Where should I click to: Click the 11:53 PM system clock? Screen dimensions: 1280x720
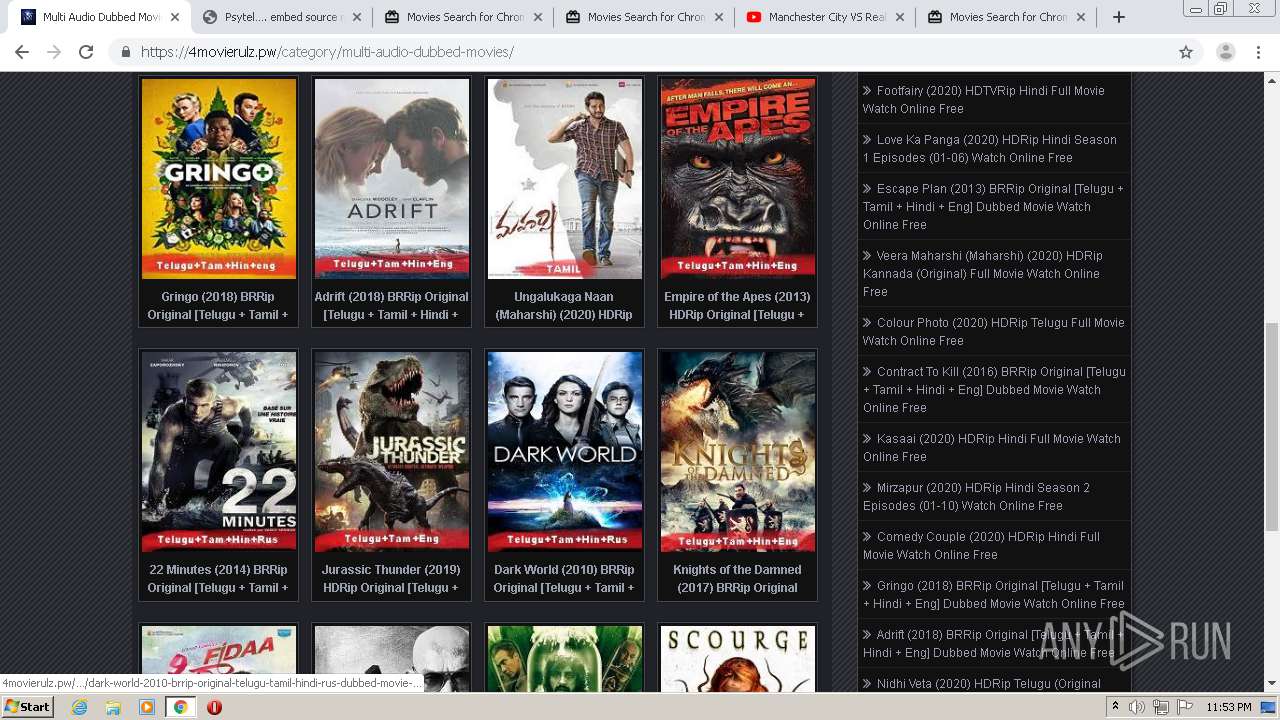point(1228,707)
